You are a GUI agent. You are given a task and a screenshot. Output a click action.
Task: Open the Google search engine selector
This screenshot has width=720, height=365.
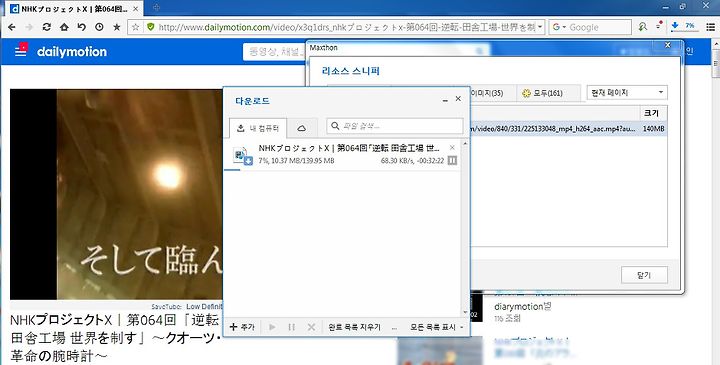tap(559, 27)
